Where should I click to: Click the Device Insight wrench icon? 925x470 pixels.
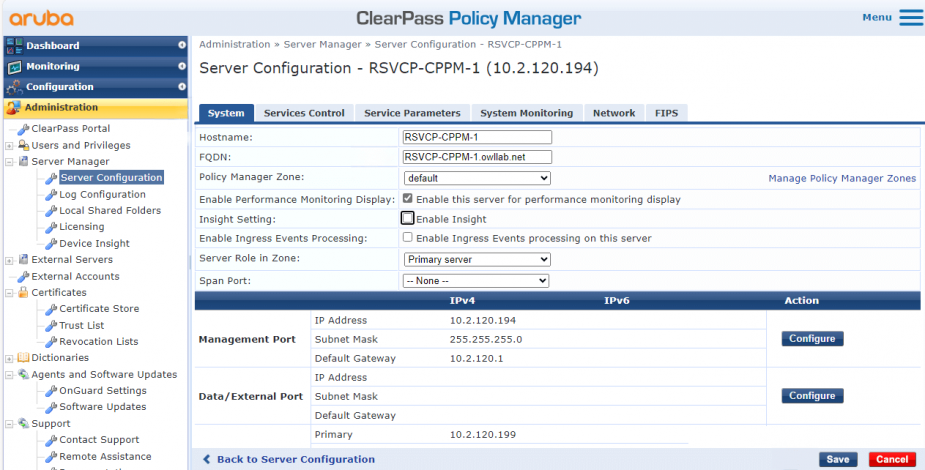[51, 244]
